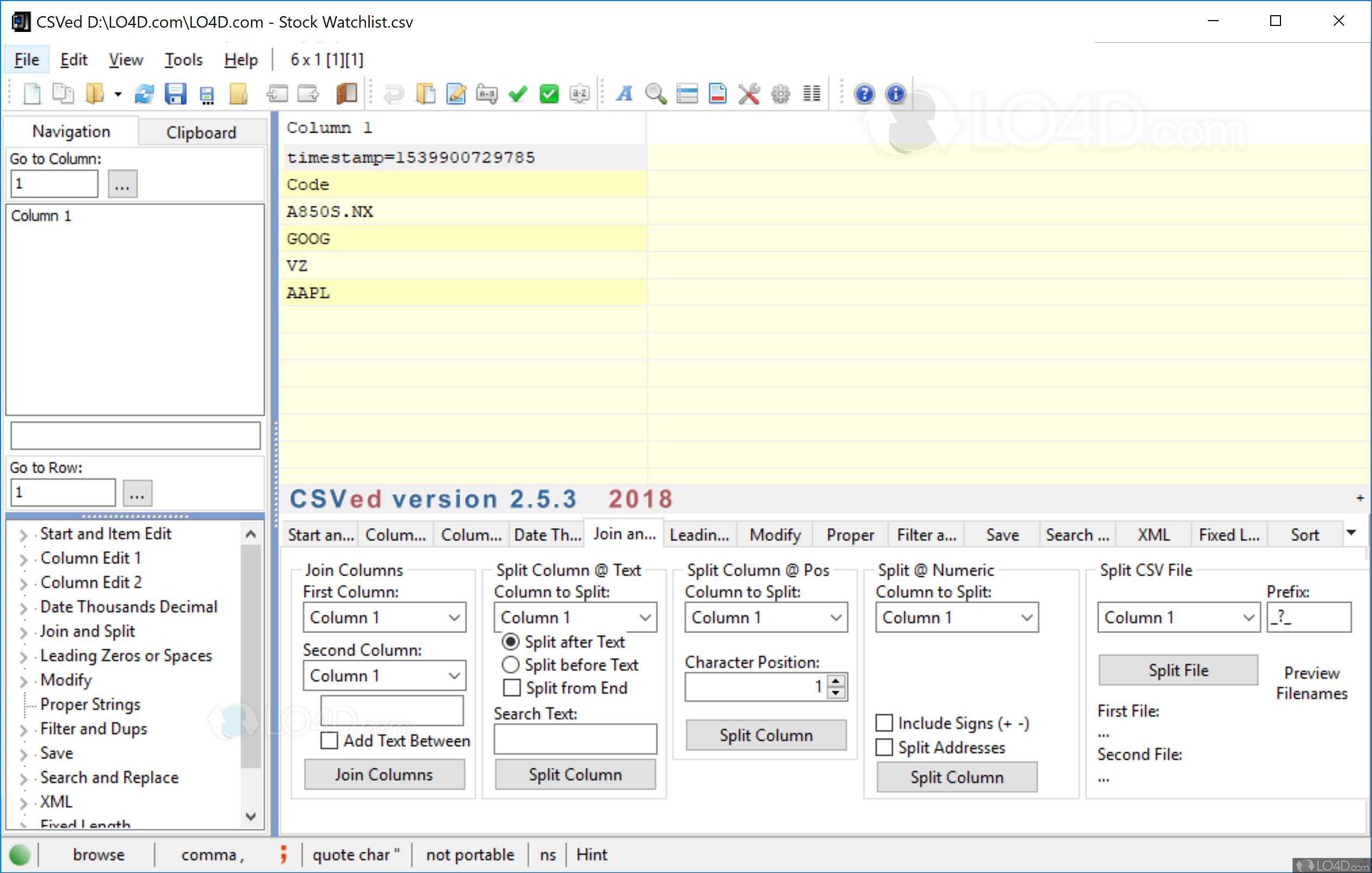Click the Split File button
The height and width of the screenshot is (873, 1372).
1177,670
